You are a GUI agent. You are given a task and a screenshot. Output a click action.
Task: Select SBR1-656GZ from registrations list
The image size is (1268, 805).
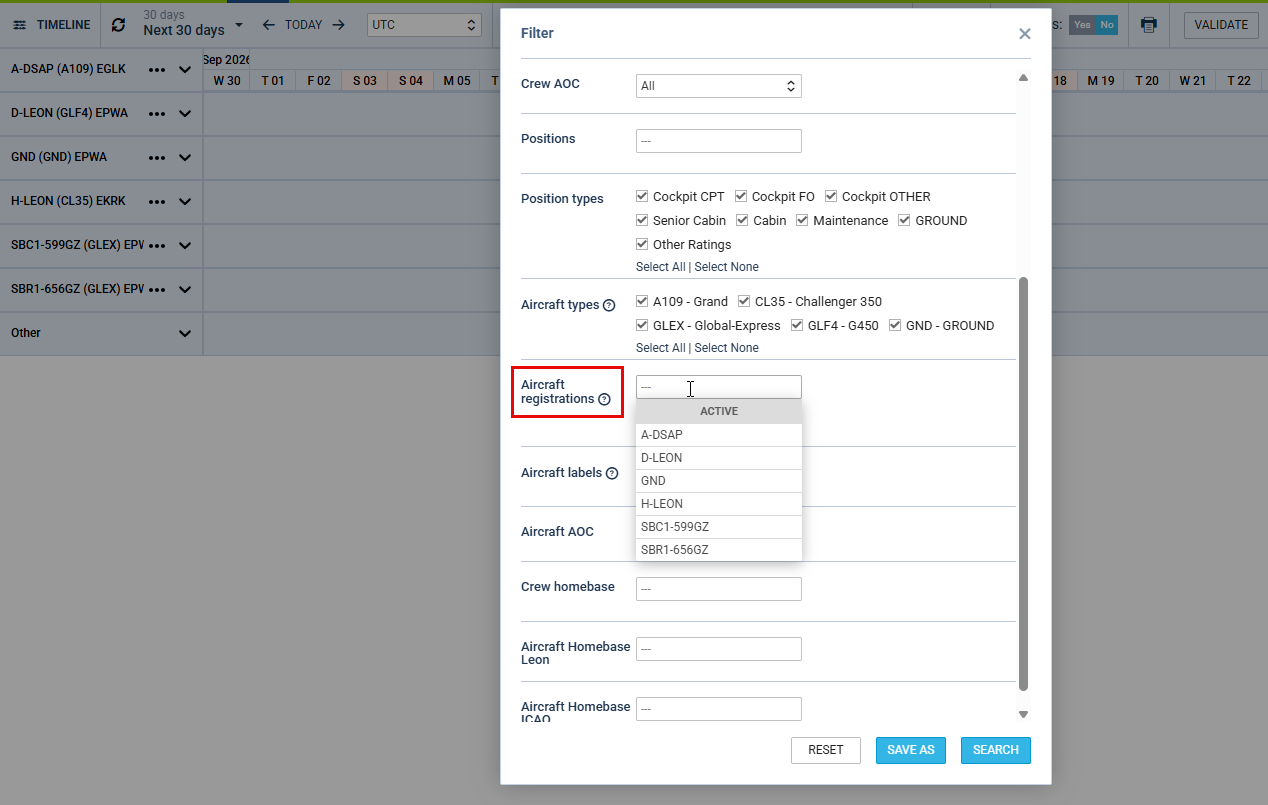719,550
